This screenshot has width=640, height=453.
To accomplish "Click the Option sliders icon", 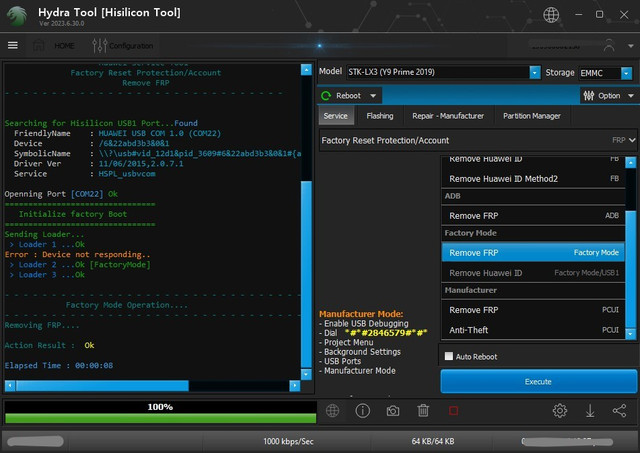I will (x=589, y=95).
